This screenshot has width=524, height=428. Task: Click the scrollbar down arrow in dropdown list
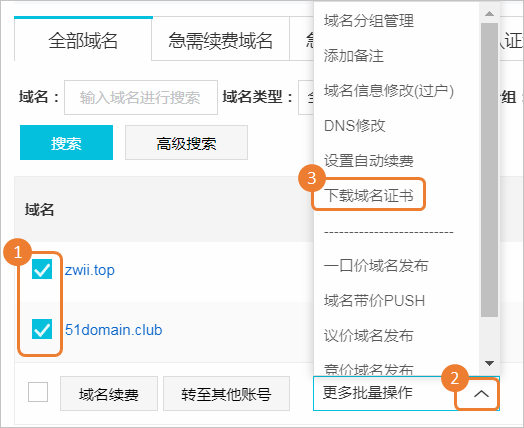click(x=489, y=363)
